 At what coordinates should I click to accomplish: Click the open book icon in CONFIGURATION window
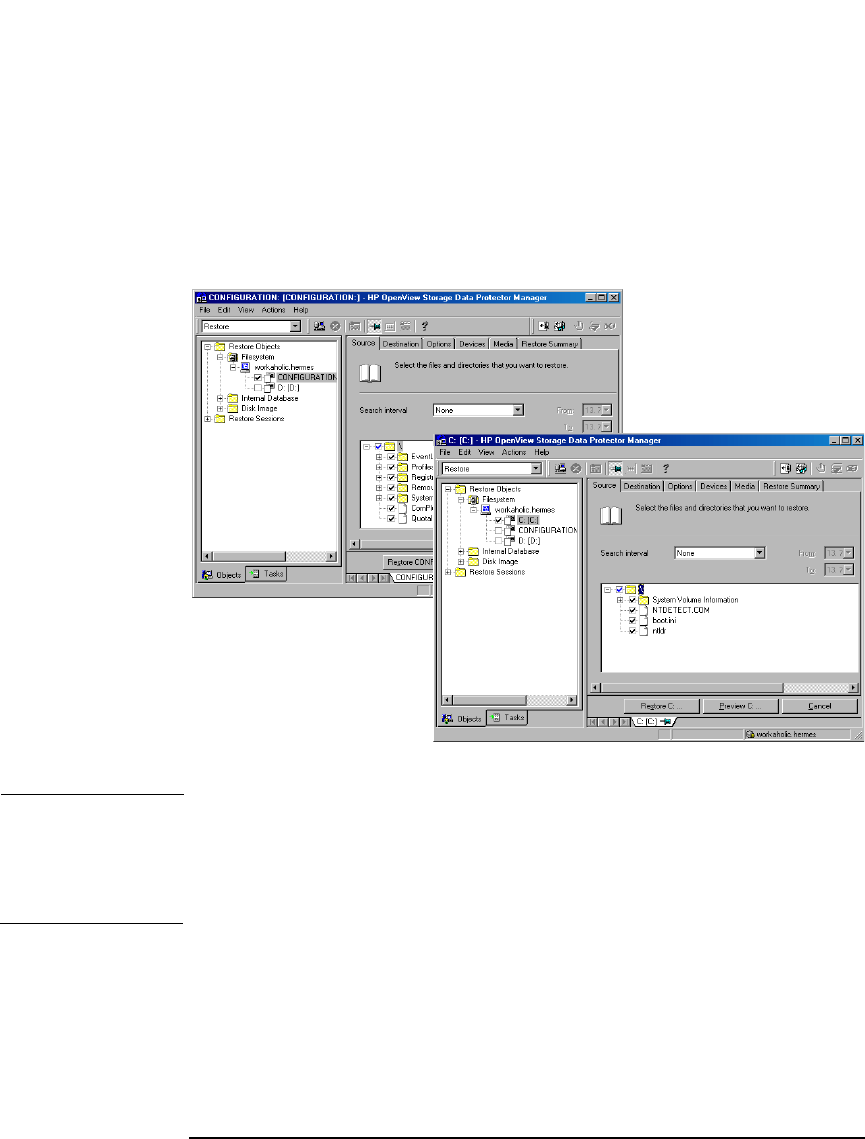pos(370,373)
